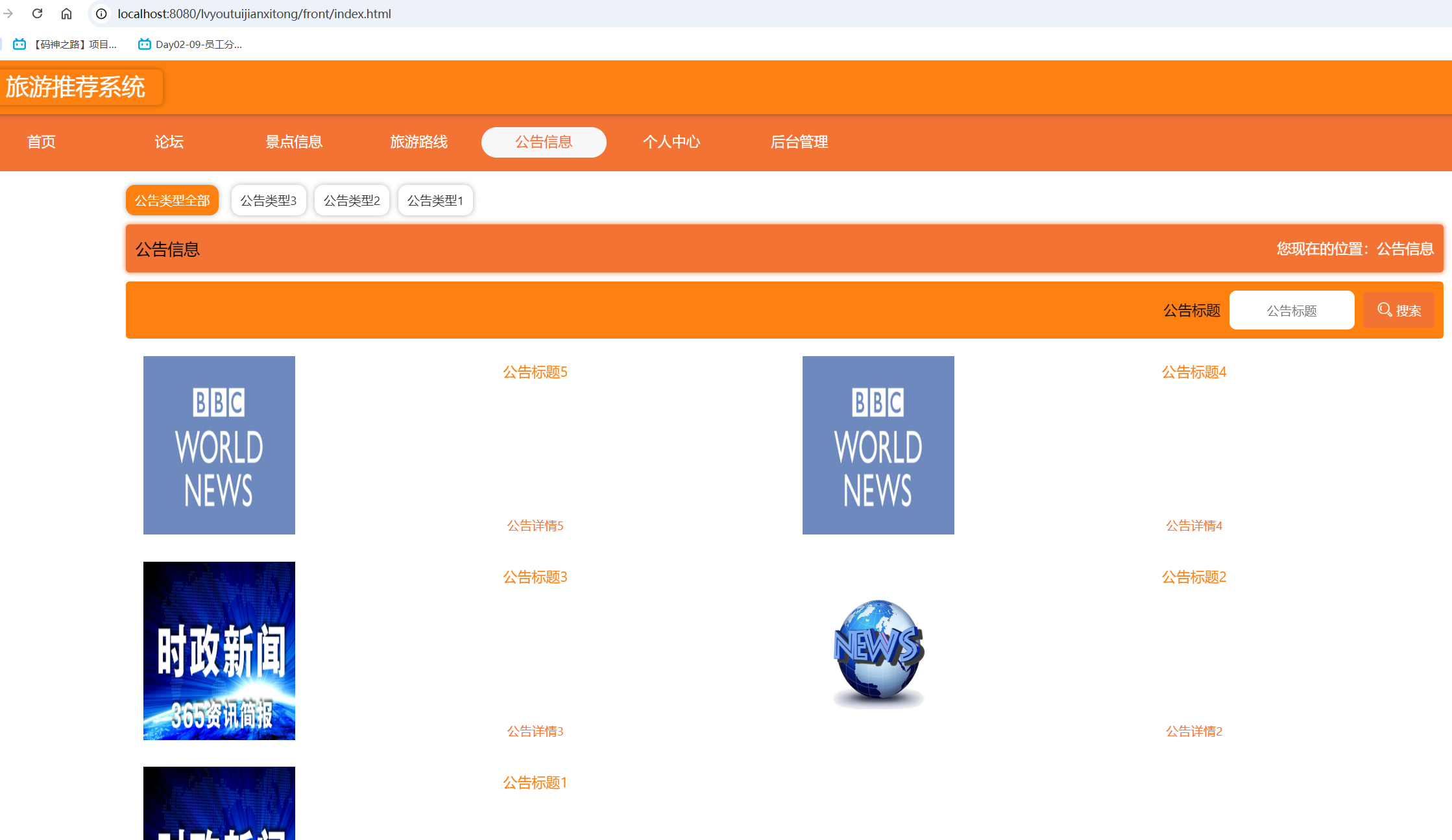Click the browser forward arrow

pos(8,14)
